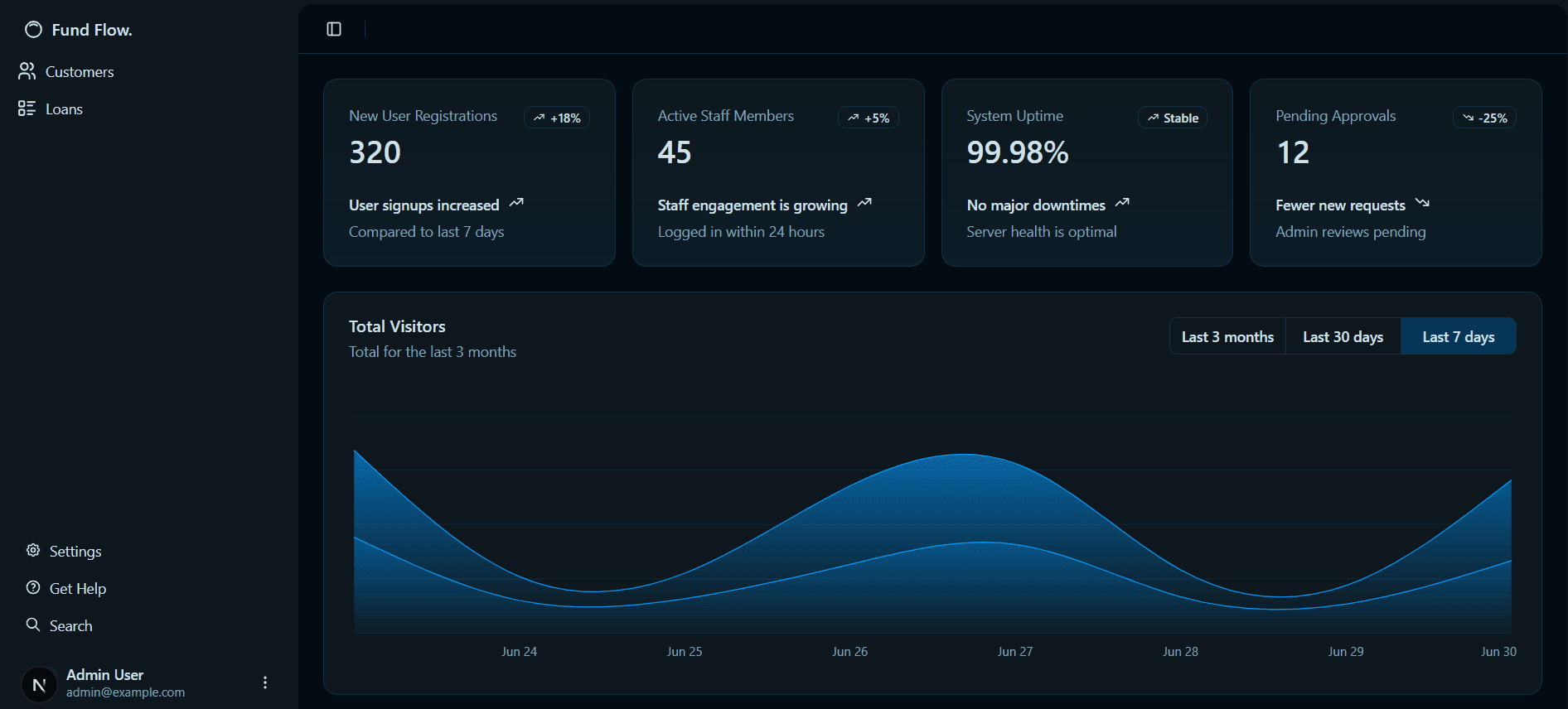Viewport: 1568px width, 709px height.
Task: Click the Settings gear icon
Action: coord(33,551)
